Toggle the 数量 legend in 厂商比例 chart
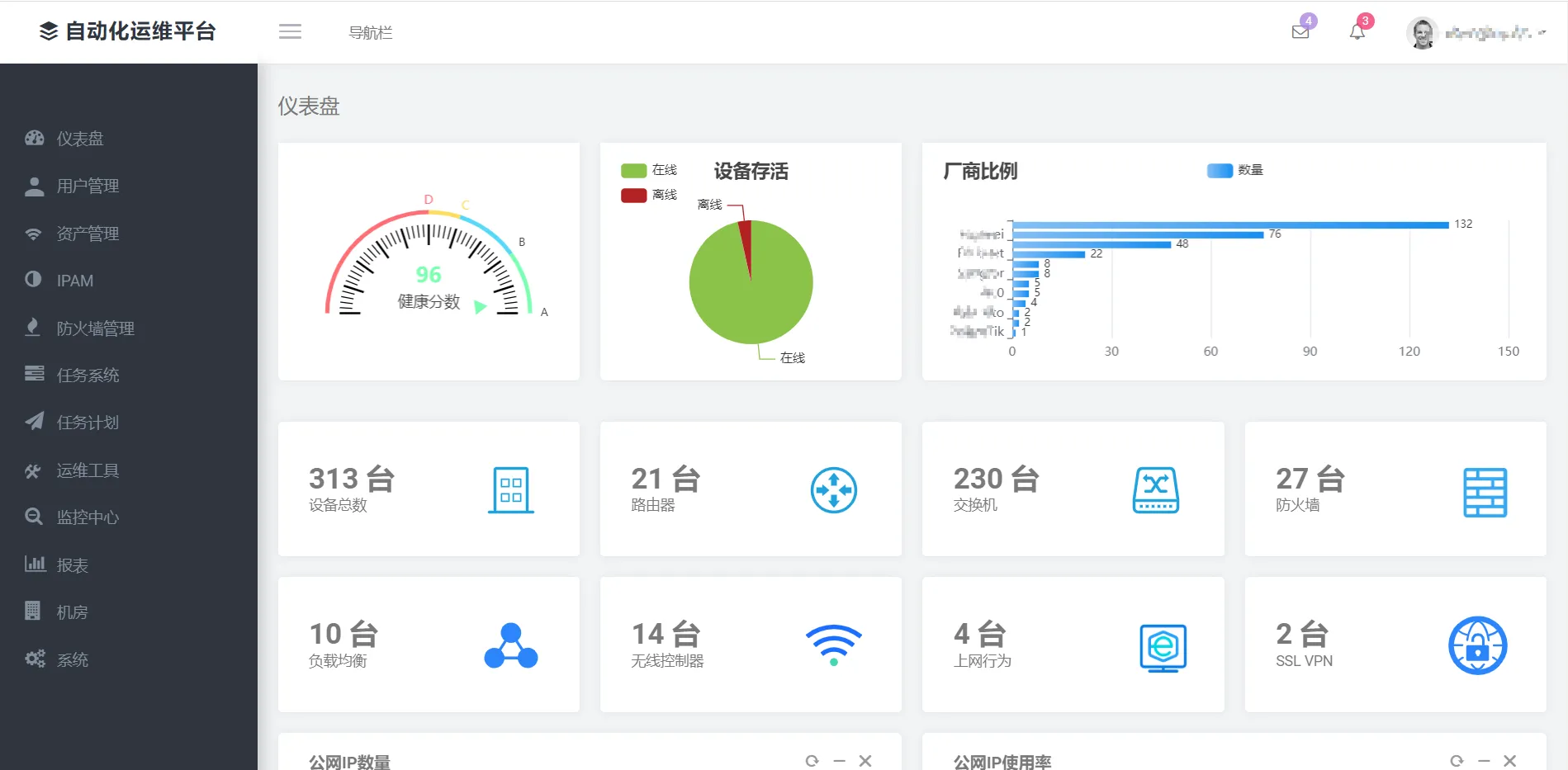The image size is (1568, 770). pos(1234,170)
